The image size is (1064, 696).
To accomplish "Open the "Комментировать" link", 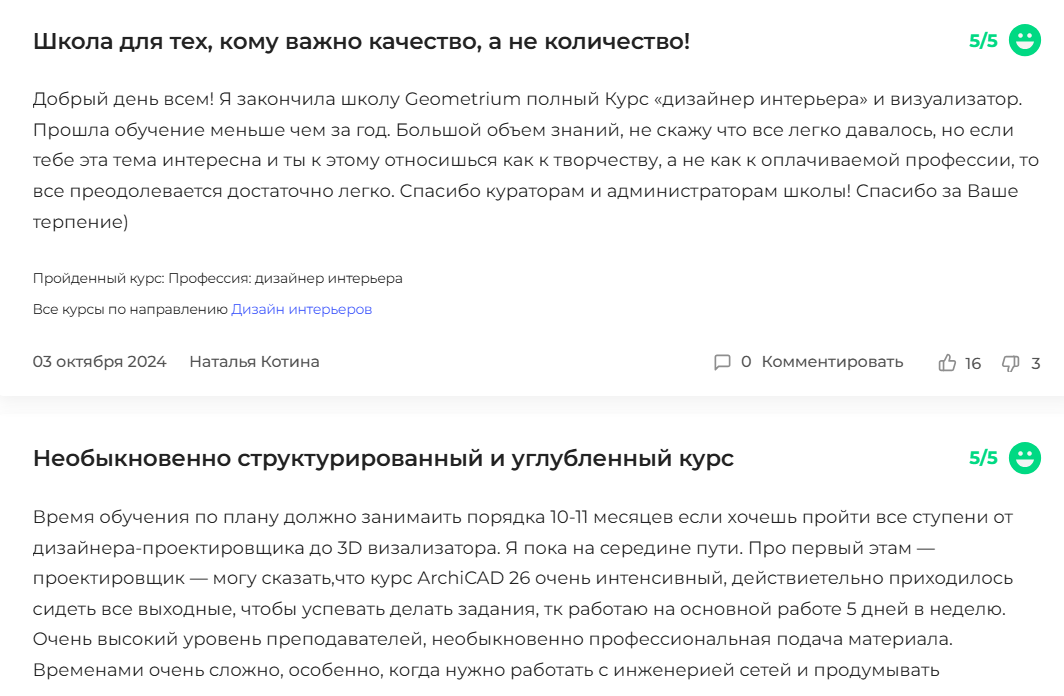I will [832, 362].
